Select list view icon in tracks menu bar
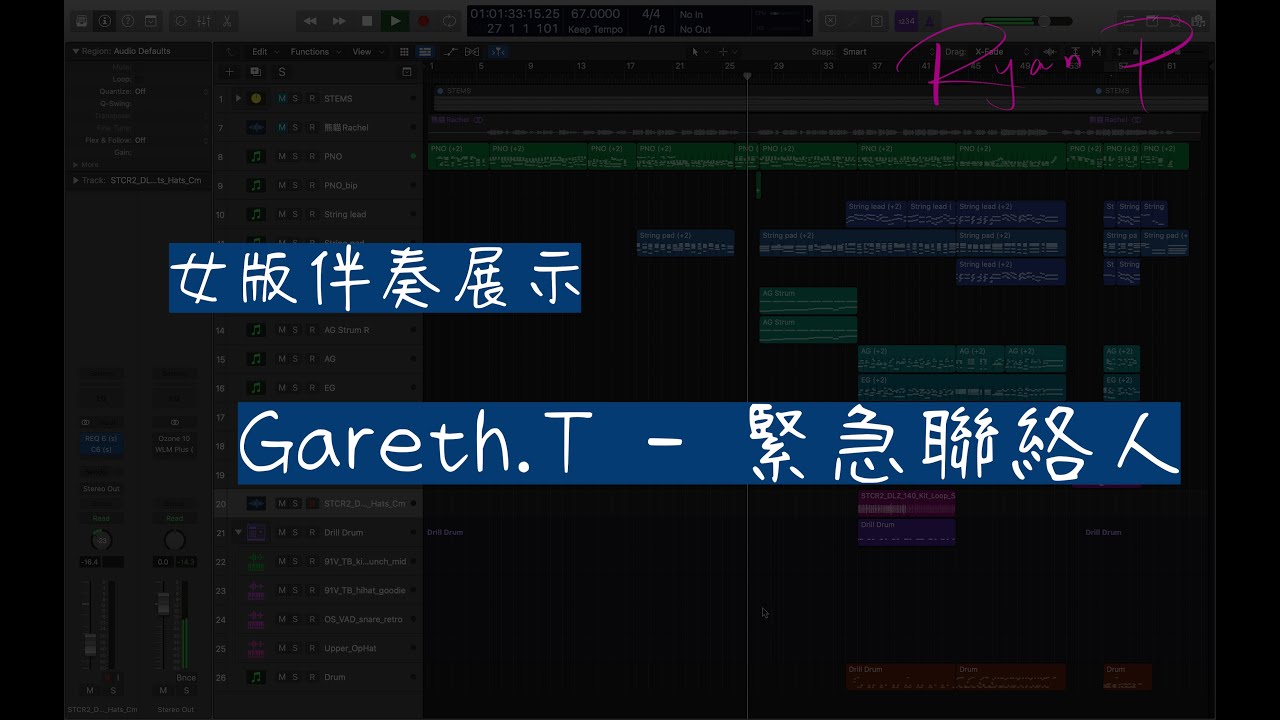 425,52
